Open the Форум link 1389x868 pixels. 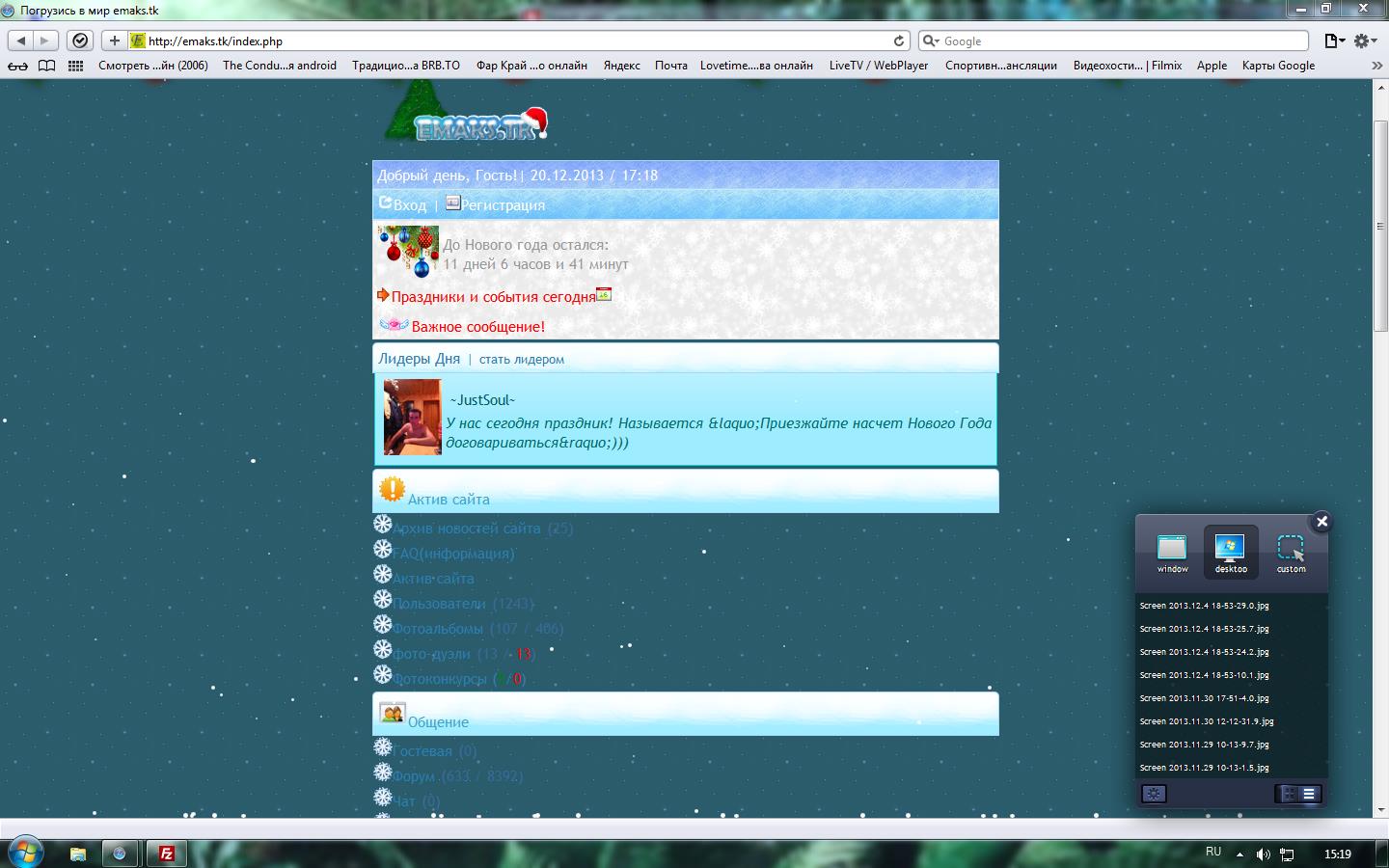pyautogui.click(x=414, y=776)
